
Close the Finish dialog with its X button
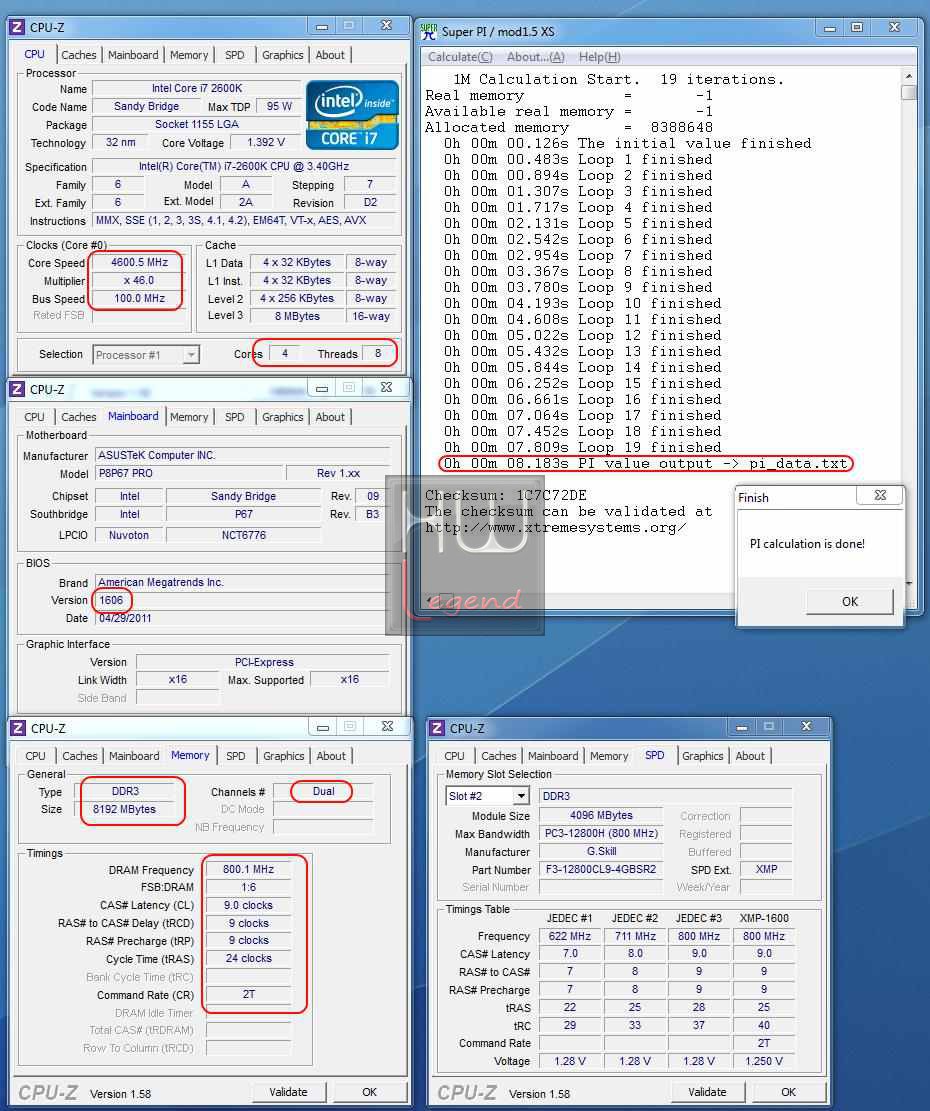[x=880, y=495]
